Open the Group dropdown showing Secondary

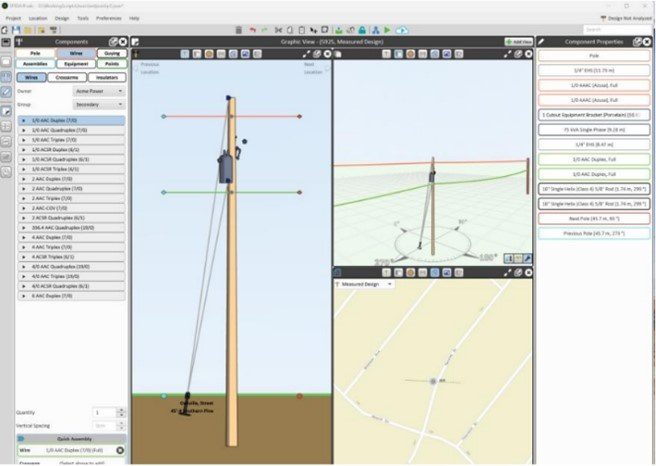point(99,102)
